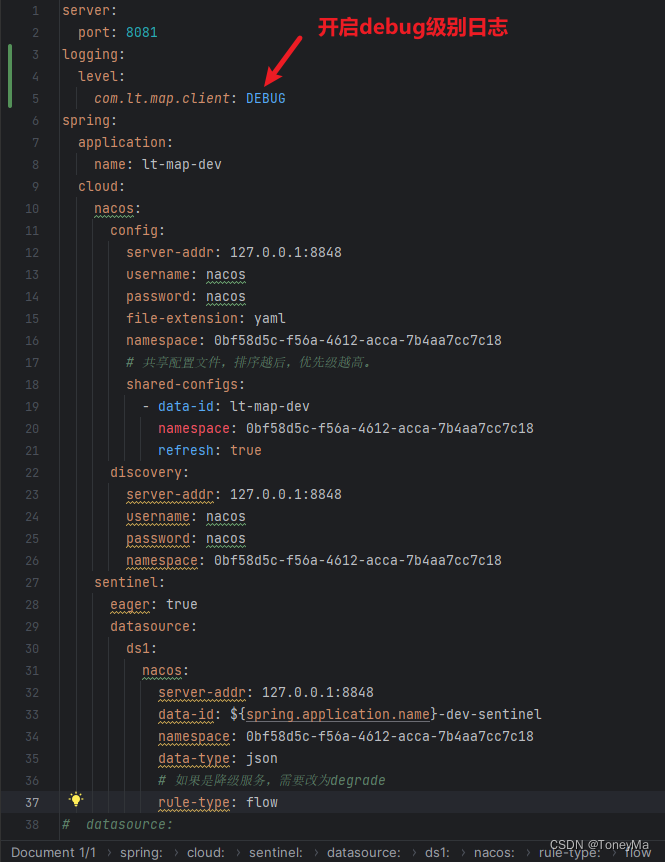Click the 'file-extension' key on line 15
This screenshot has height=862, width=665.
click(x=181, y=318)
